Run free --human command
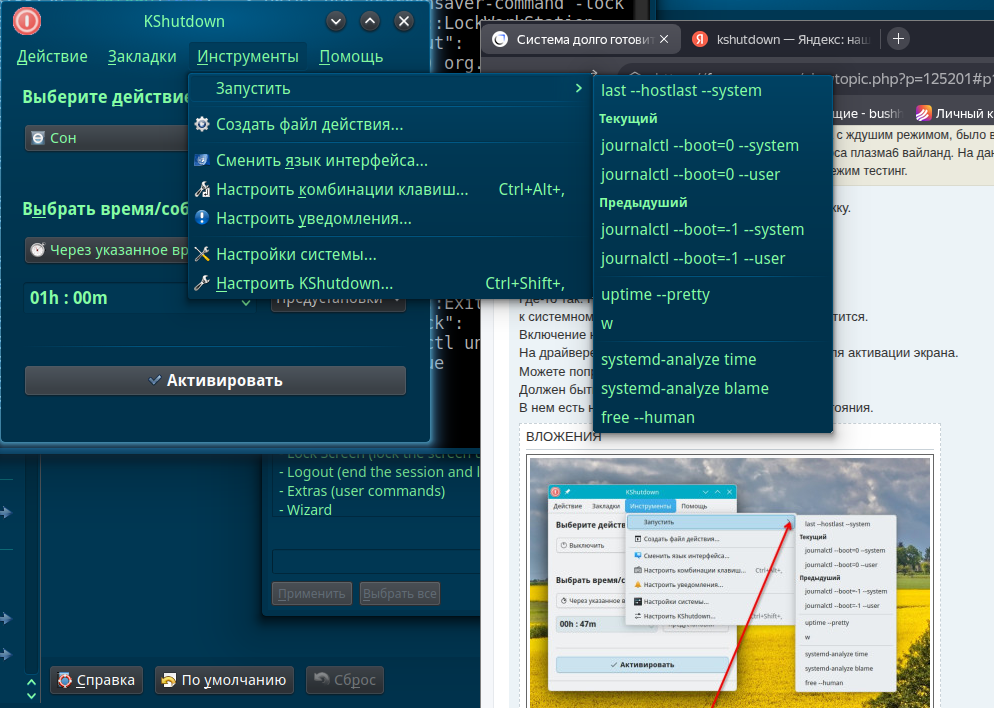994x708 pixels. click(x=713, y=418)
